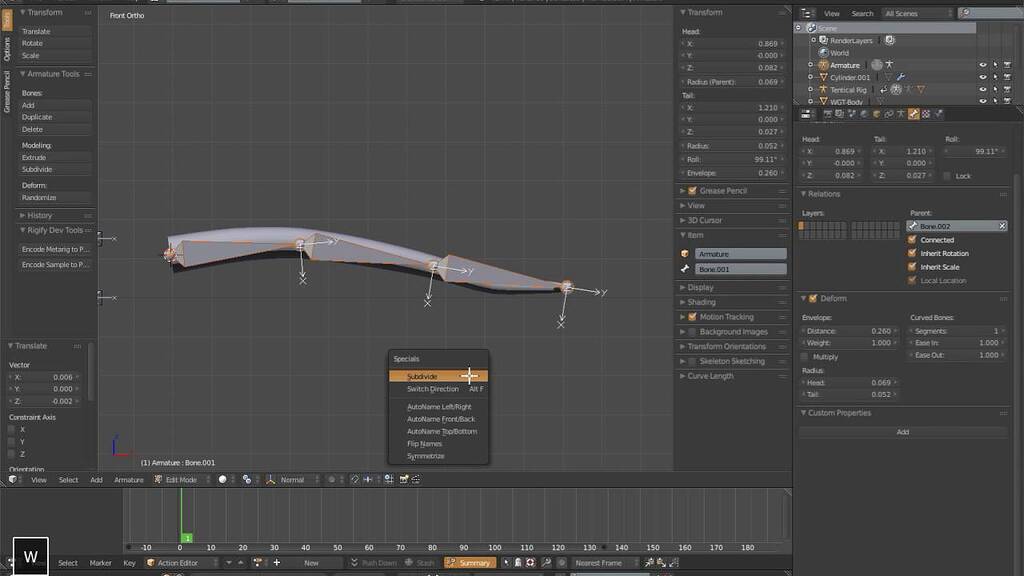Toggle visibility eye for Armature in outliner
The height and width of the screenshot is (576, 1024).
click(x=982, y=65)
